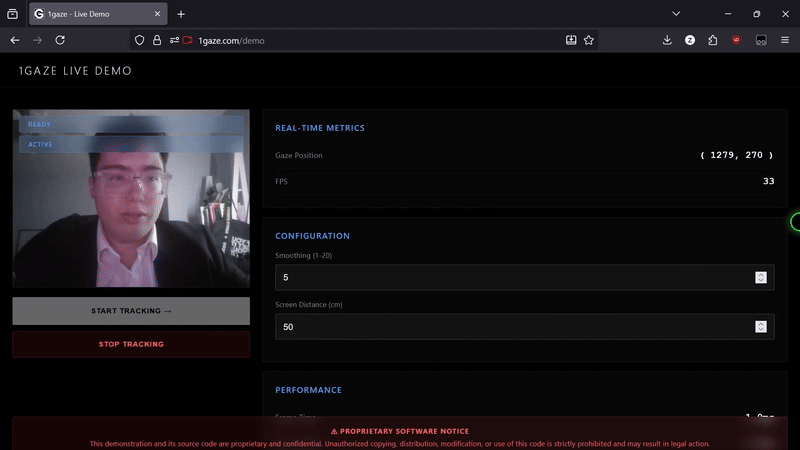The width and height of the screenshot is (800, 450).
Task: Open a new tab with the plus button
Action: [181, 14]
